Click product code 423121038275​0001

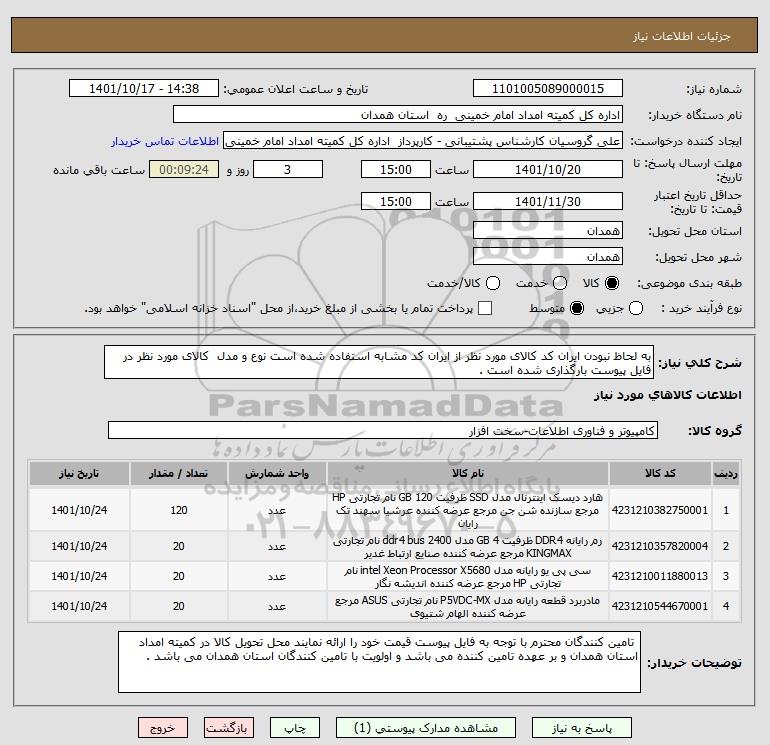(660, 510)
